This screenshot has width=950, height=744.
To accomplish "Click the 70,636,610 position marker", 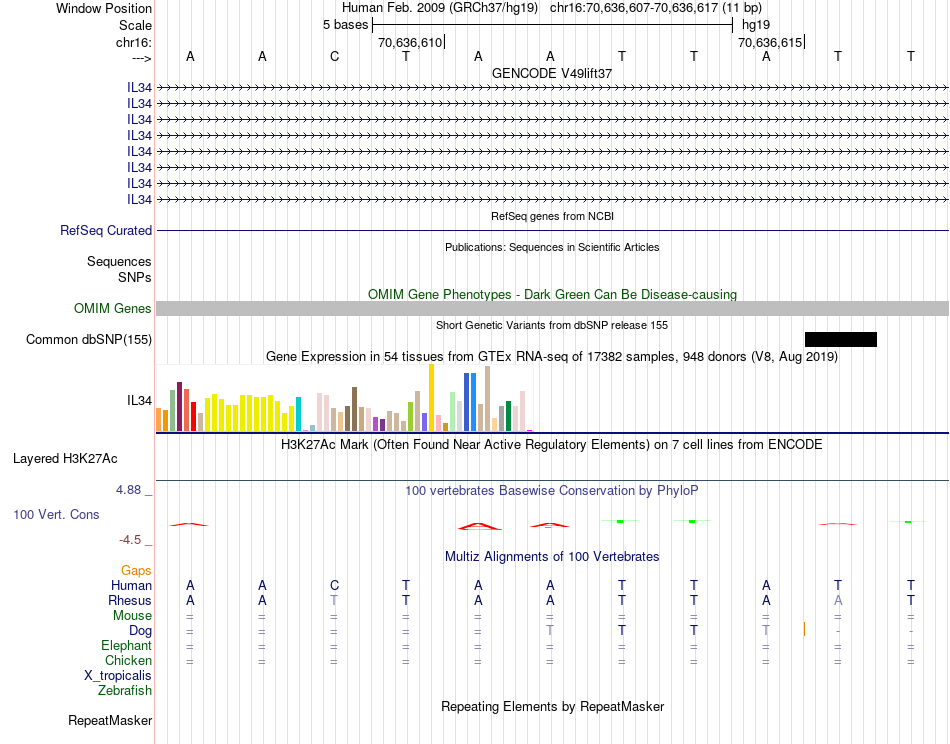I will (x=410, y=42).
